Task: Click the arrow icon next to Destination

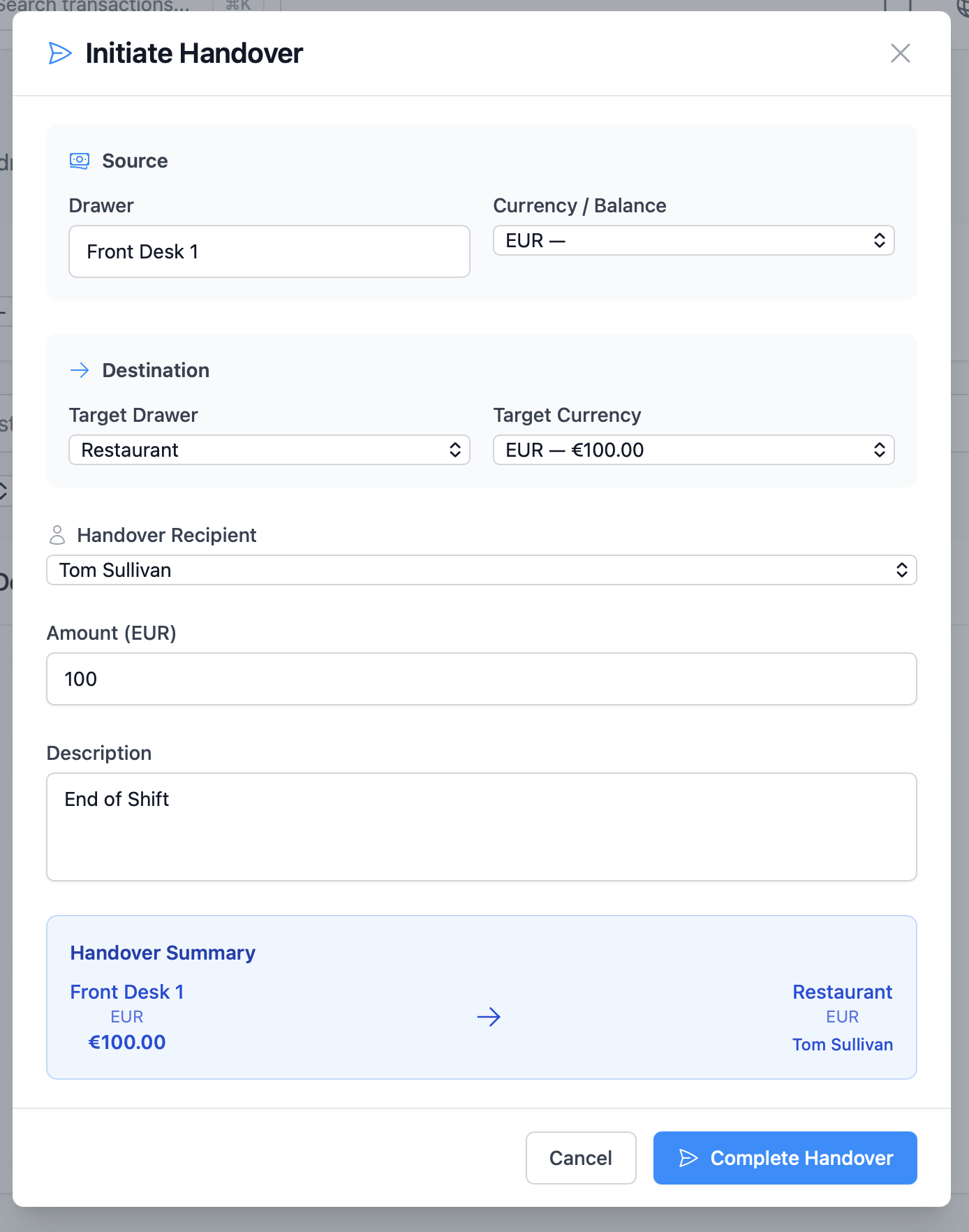Action: pyautogui.click(x=80, y=370)
